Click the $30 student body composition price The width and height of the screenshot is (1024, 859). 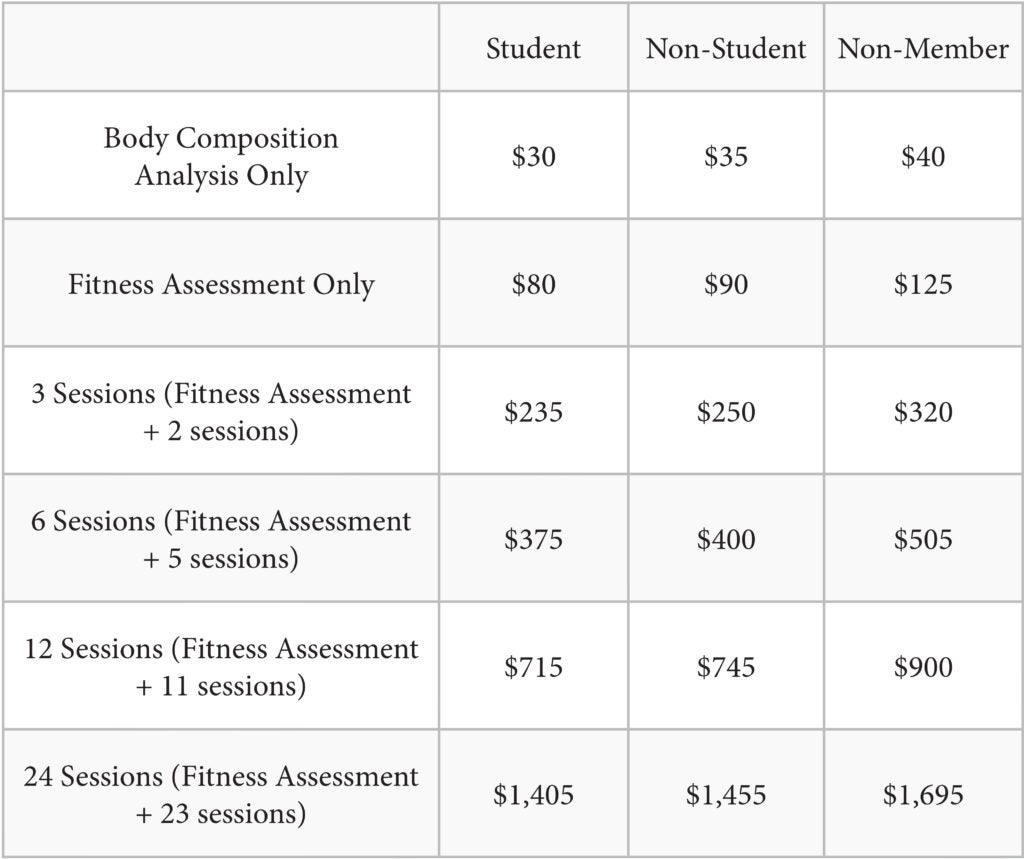coord(533,157)
